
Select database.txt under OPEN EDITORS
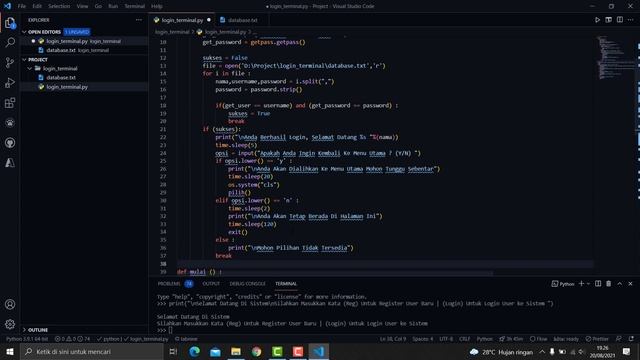click(84, 50)
